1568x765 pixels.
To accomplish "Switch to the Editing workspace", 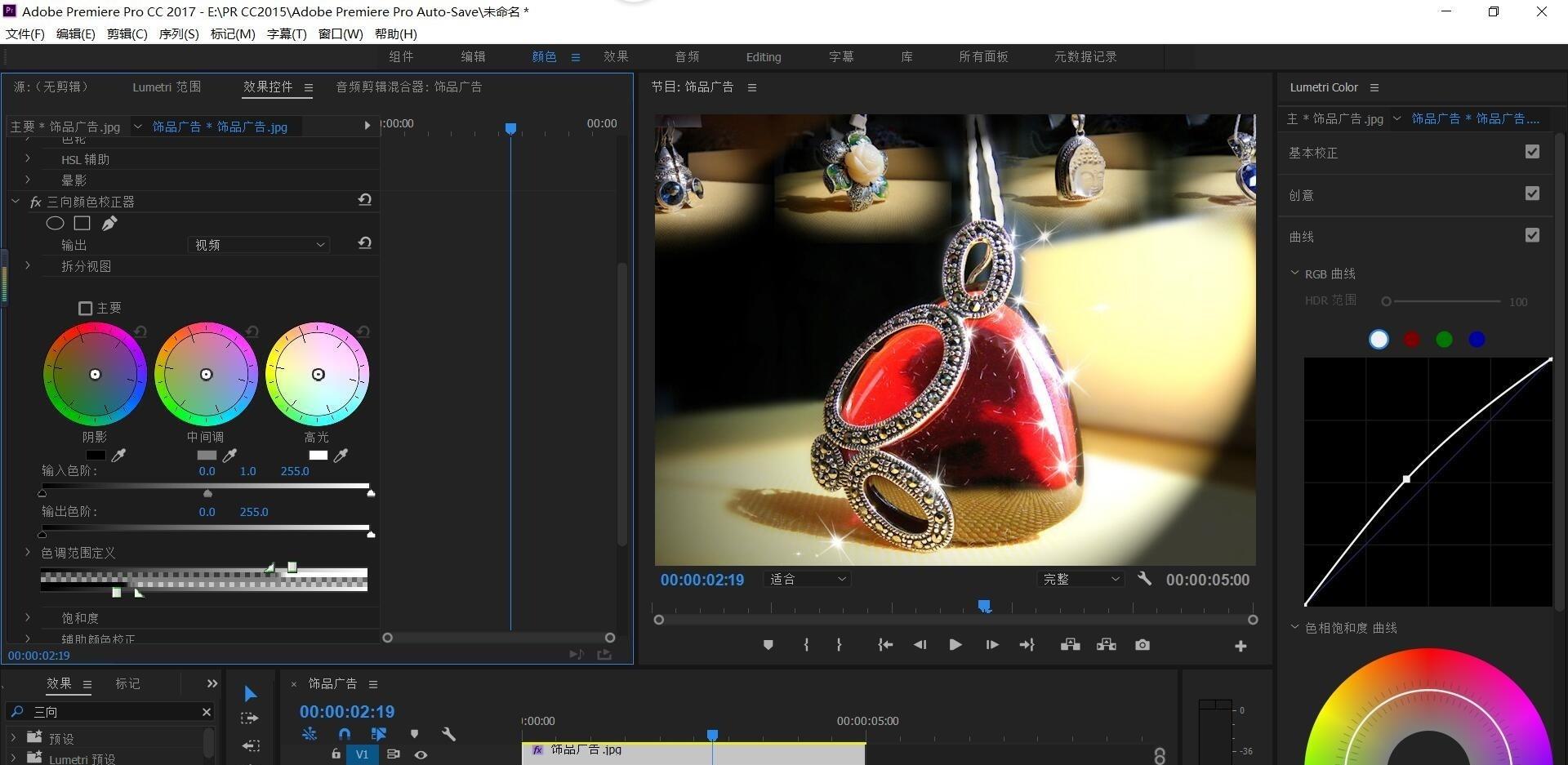I will tap(764, 57).
